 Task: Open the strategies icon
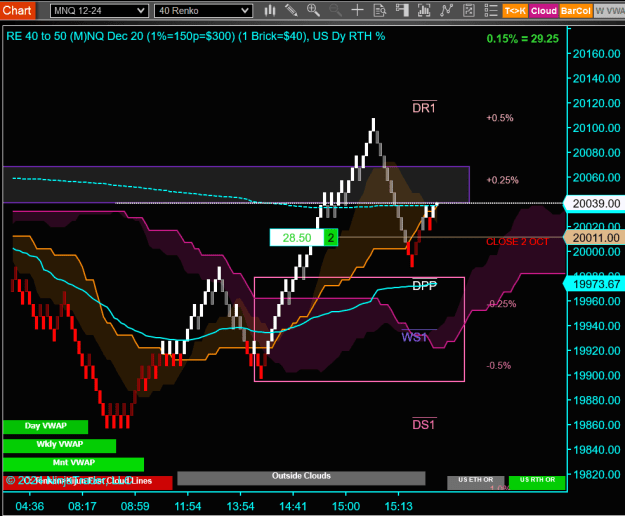click(x=469, y=10)
